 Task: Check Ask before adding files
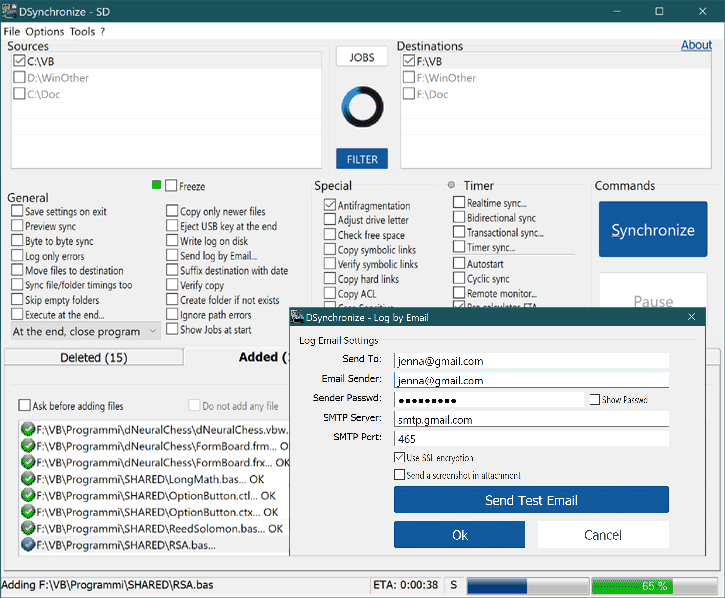25,405
